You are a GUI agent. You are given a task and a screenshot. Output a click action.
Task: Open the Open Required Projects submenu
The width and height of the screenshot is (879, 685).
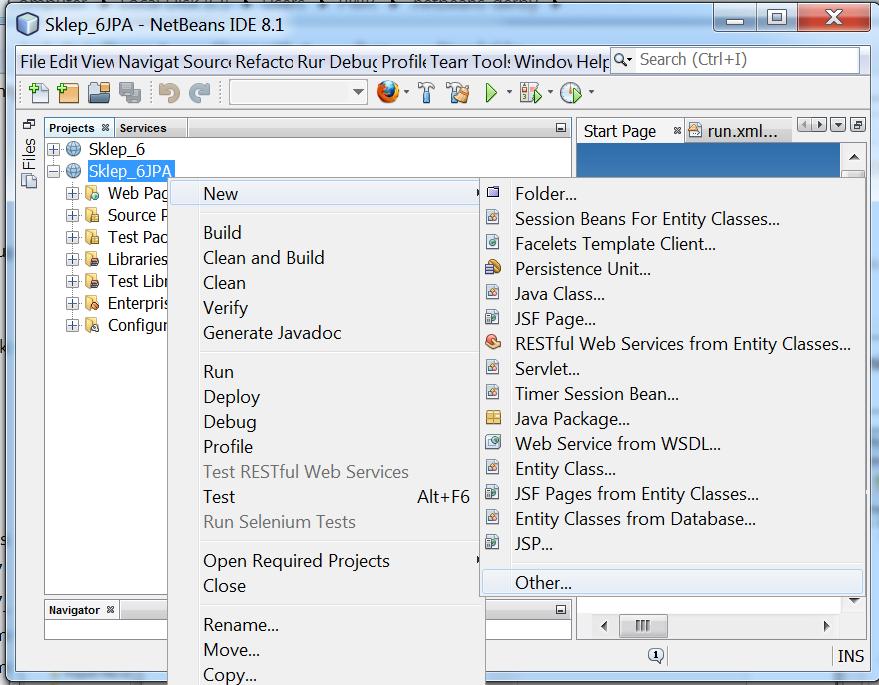pos(296,561)
